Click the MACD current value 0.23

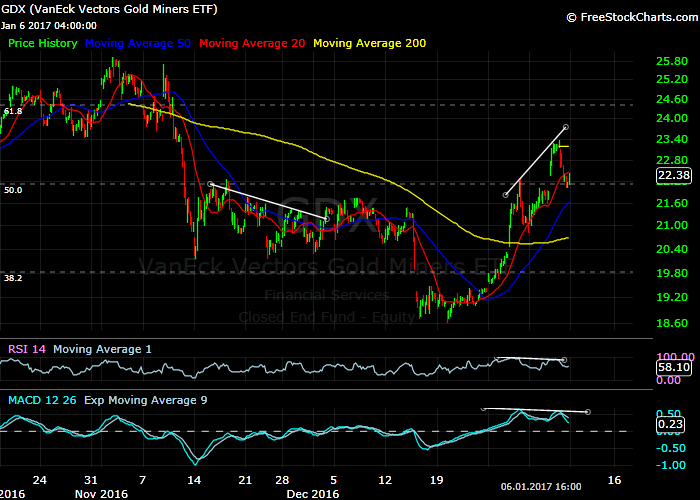671,424
